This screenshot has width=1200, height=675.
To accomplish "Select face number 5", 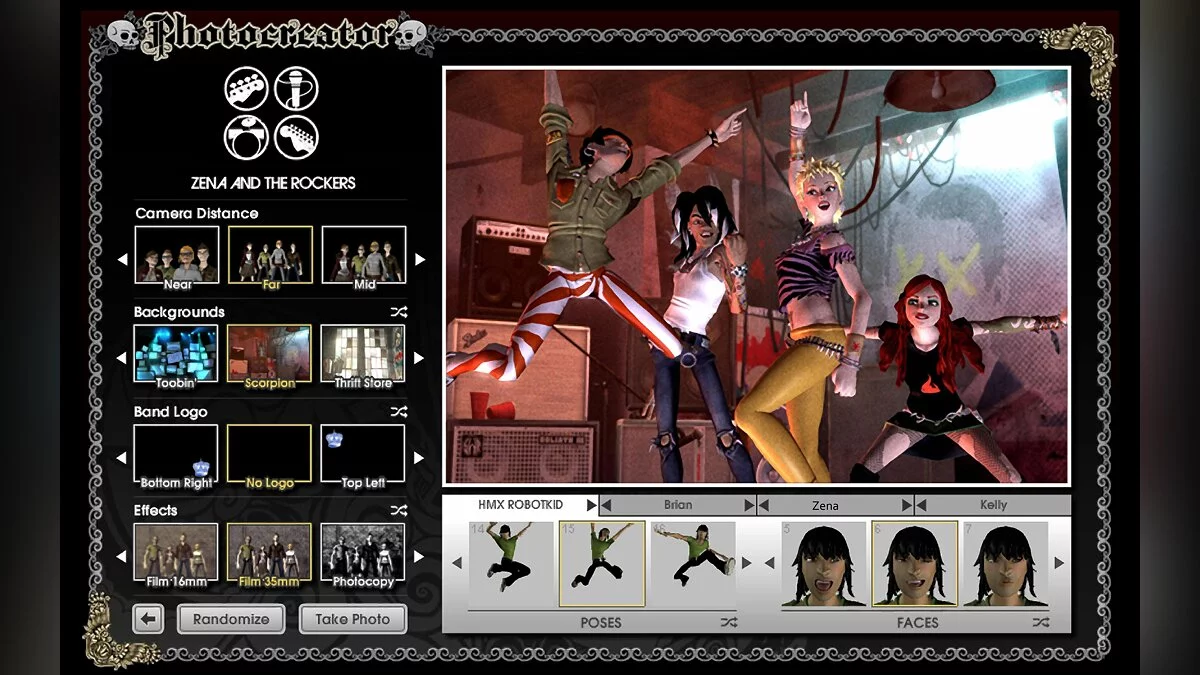I will coord(823,563).
